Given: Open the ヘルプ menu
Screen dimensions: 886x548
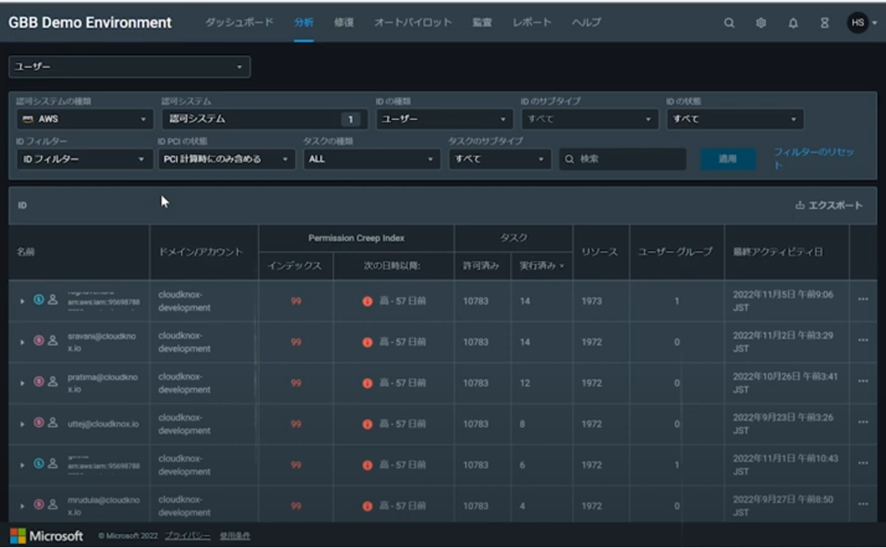Looking at the screenshot, I should pyautogui.click(x=587, y=23).
